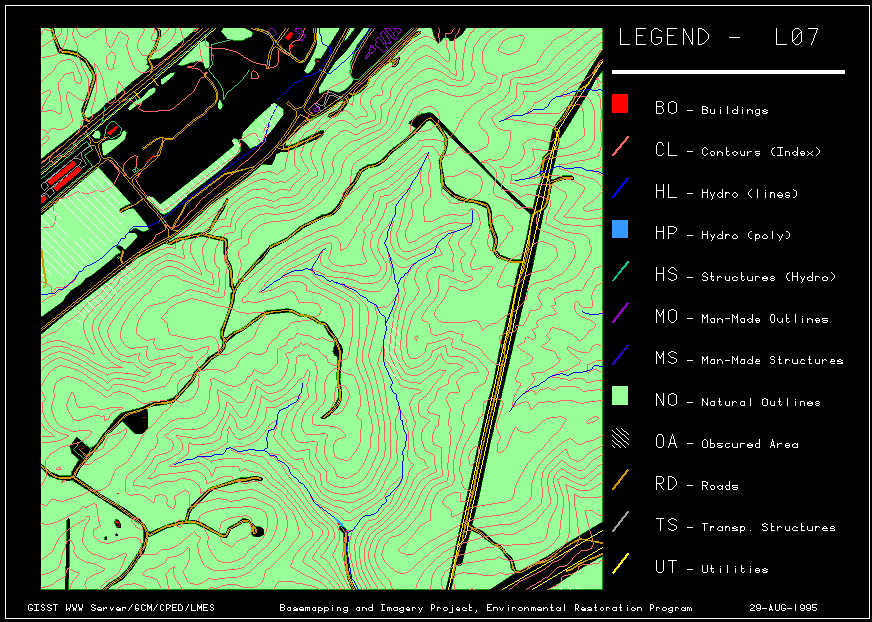This screenshot has width=872, height=622.
Task: Click the Hydro (poly) legend label
Action: (x=746, y=236)
